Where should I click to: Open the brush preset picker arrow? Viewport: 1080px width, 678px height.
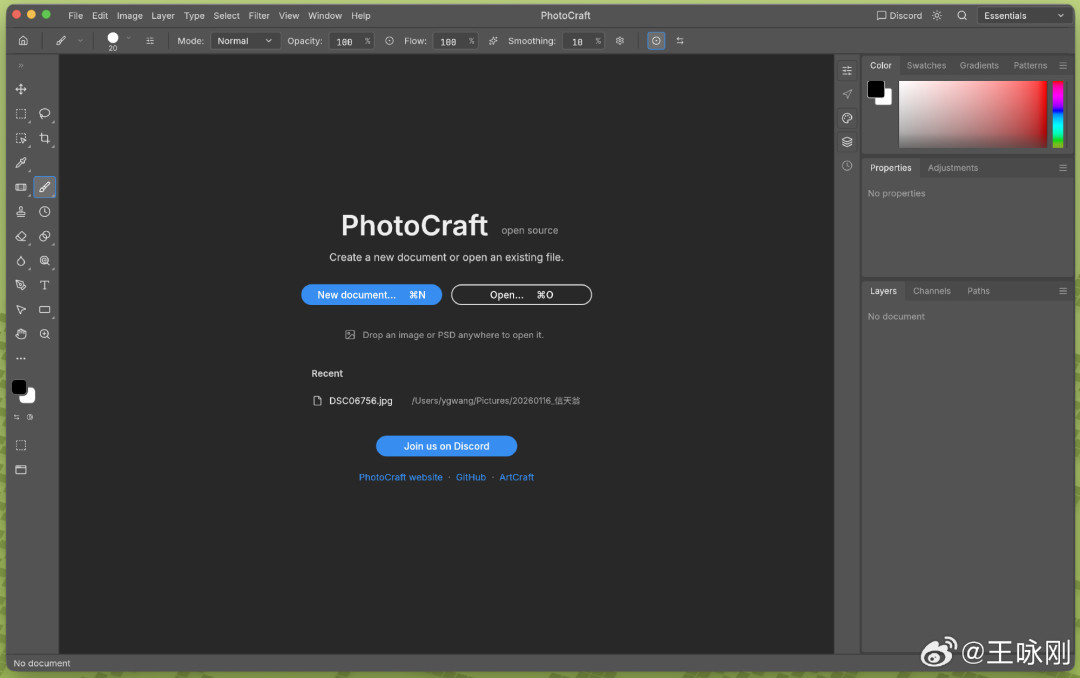click(x=128, y=39)
